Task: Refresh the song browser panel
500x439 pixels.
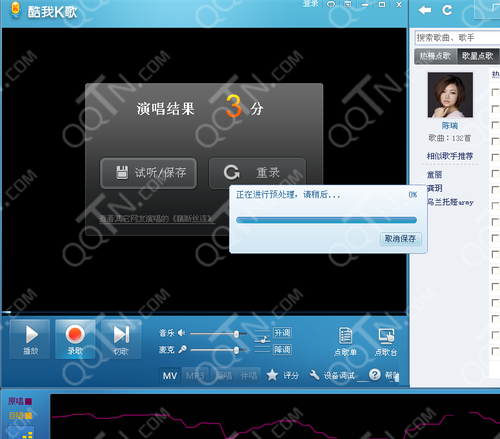Action: 447,10
